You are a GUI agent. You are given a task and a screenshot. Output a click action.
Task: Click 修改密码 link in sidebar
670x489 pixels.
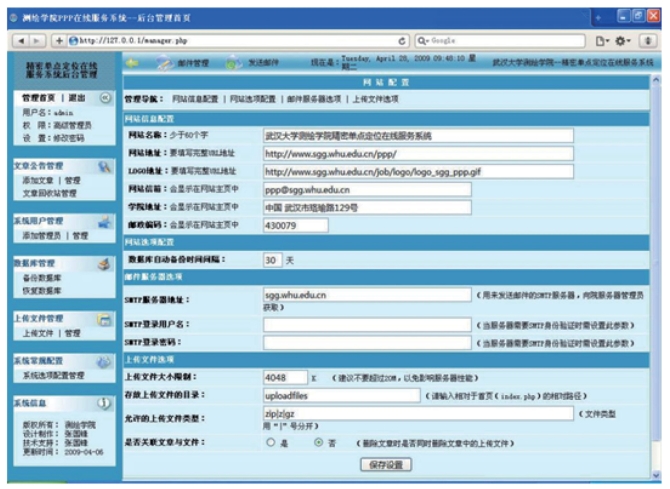point(68,138)
